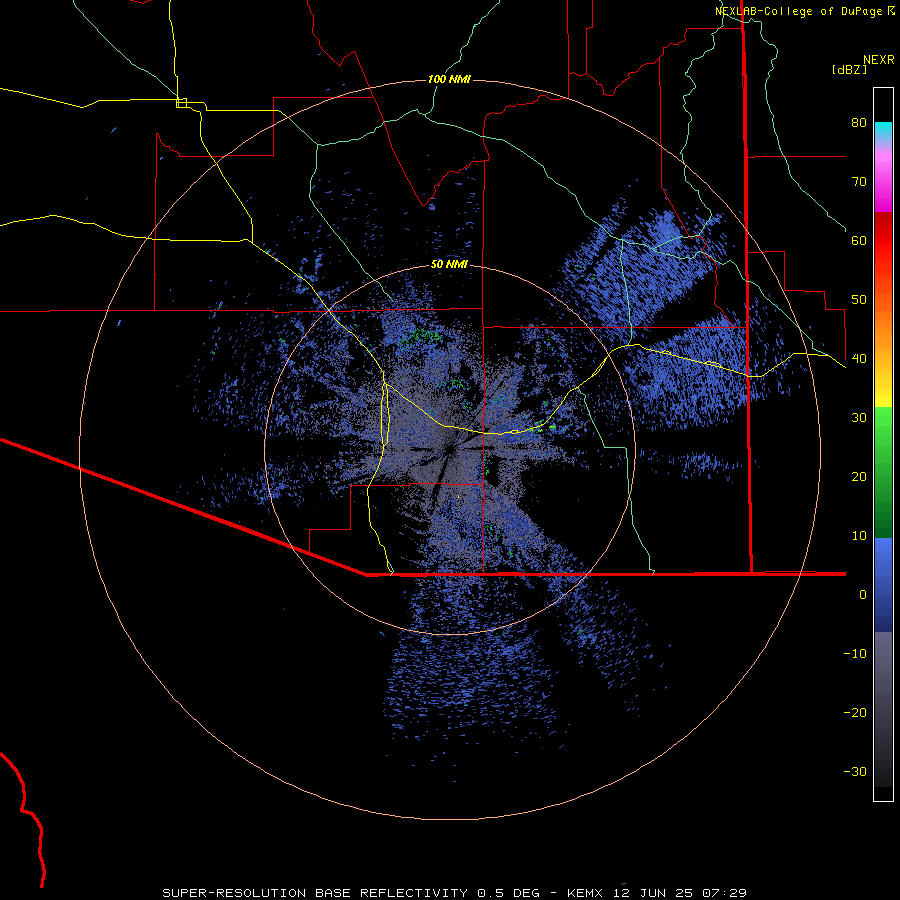Click the 100 NMI range ring label
Viewport: 900px width, 900px height.
[449, 79]
